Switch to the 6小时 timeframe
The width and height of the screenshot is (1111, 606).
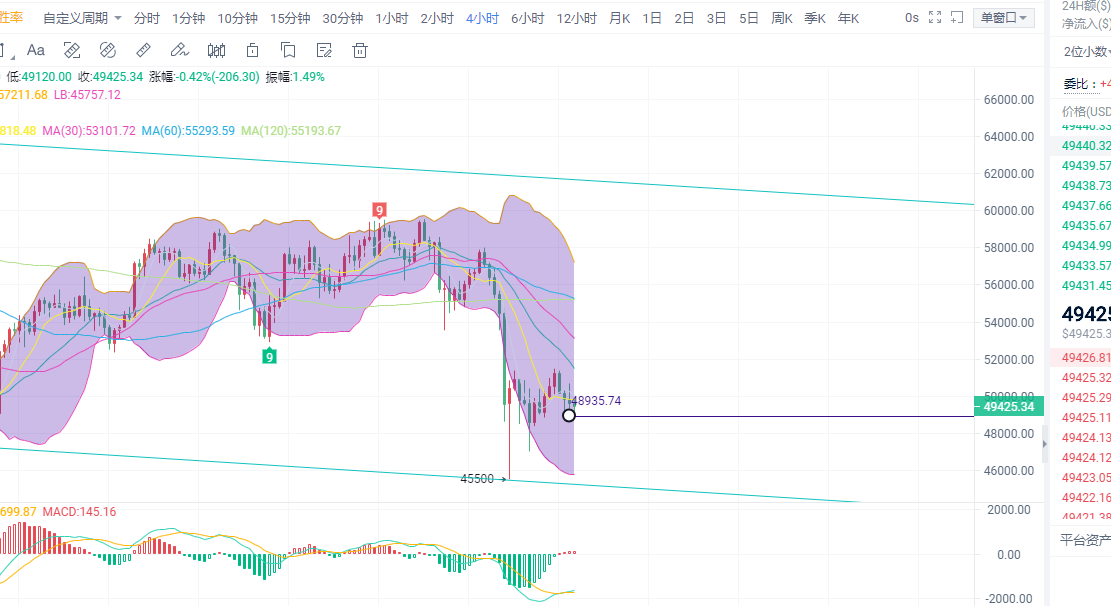coord(528,18)
